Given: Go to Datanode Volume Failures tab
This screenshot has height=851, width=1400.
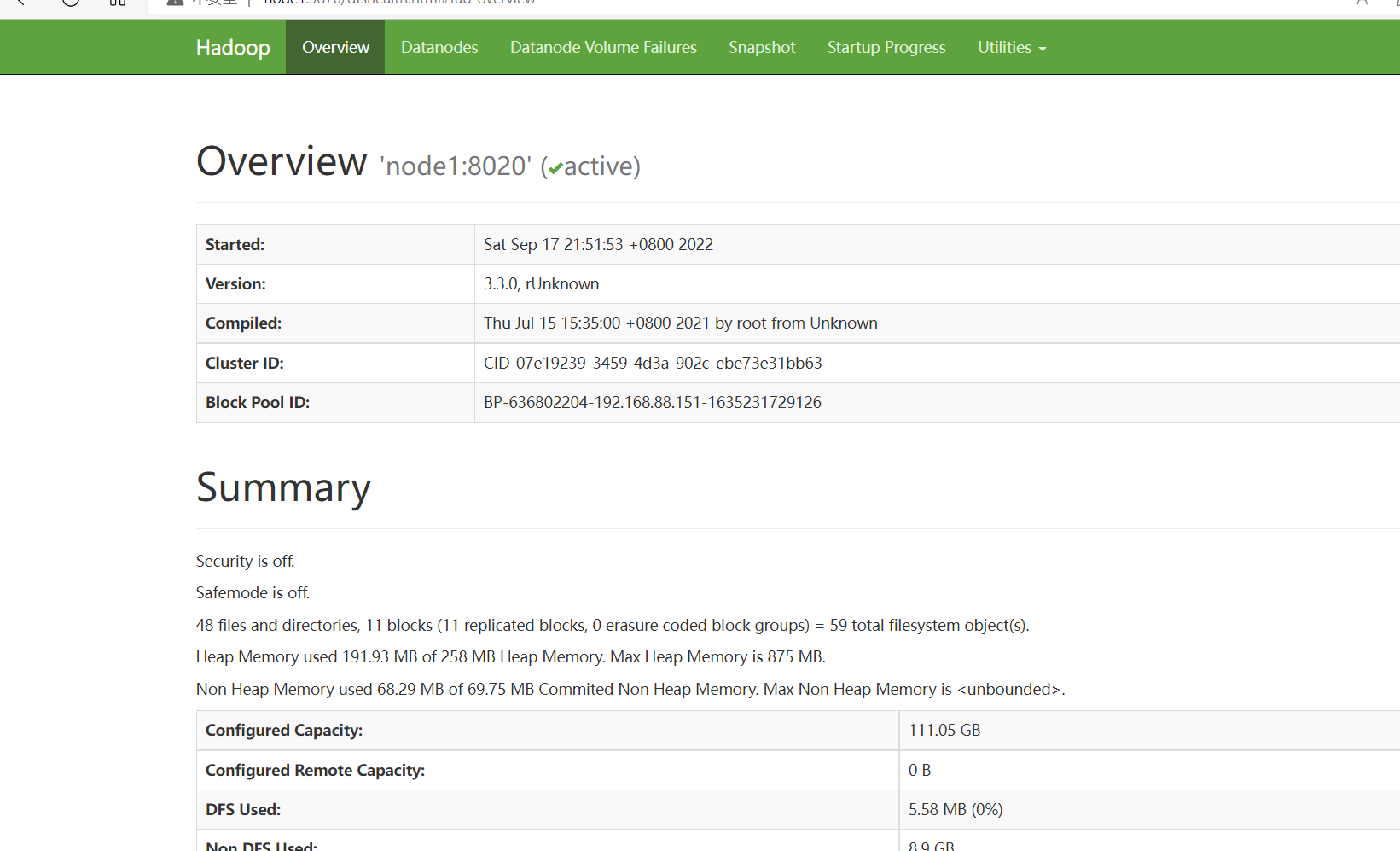Looking at the screenshot, I should click(x=603, y=48).
